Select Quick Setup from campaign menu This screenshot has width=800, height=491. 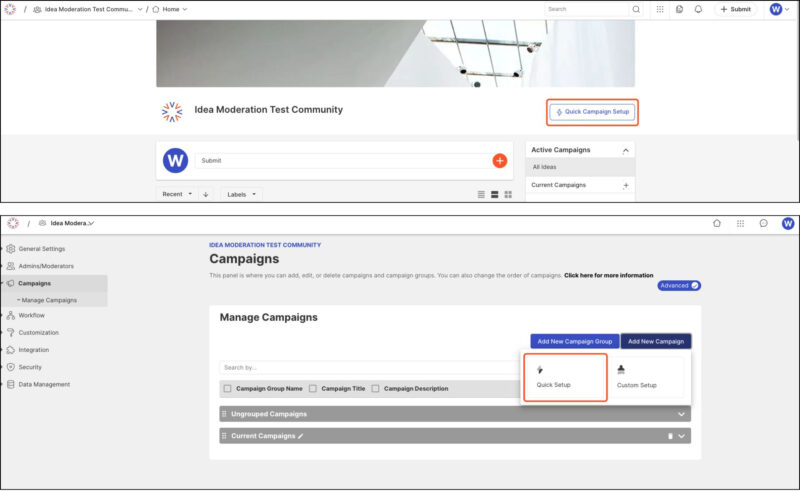coord(564,377)
